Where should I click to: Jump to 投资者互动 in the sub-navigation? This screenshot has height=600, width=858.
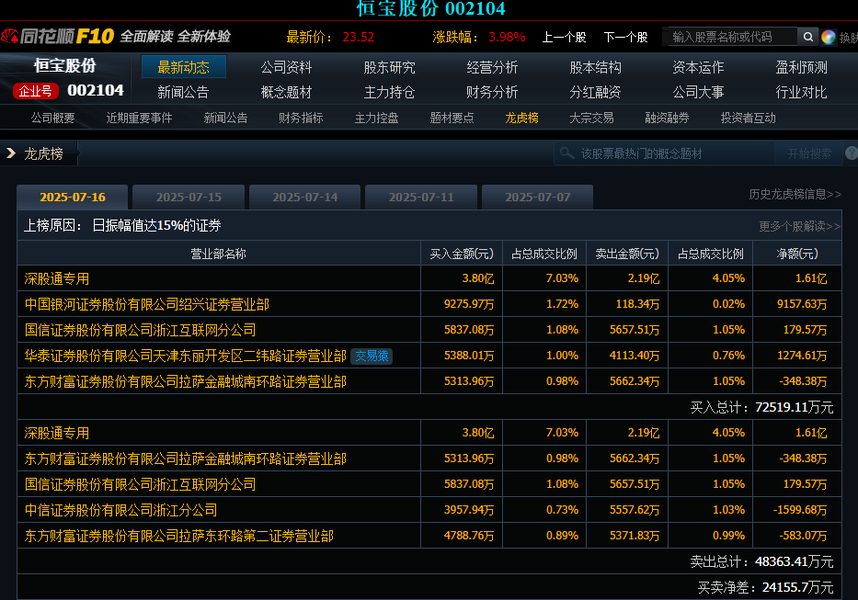coord(748,118)
